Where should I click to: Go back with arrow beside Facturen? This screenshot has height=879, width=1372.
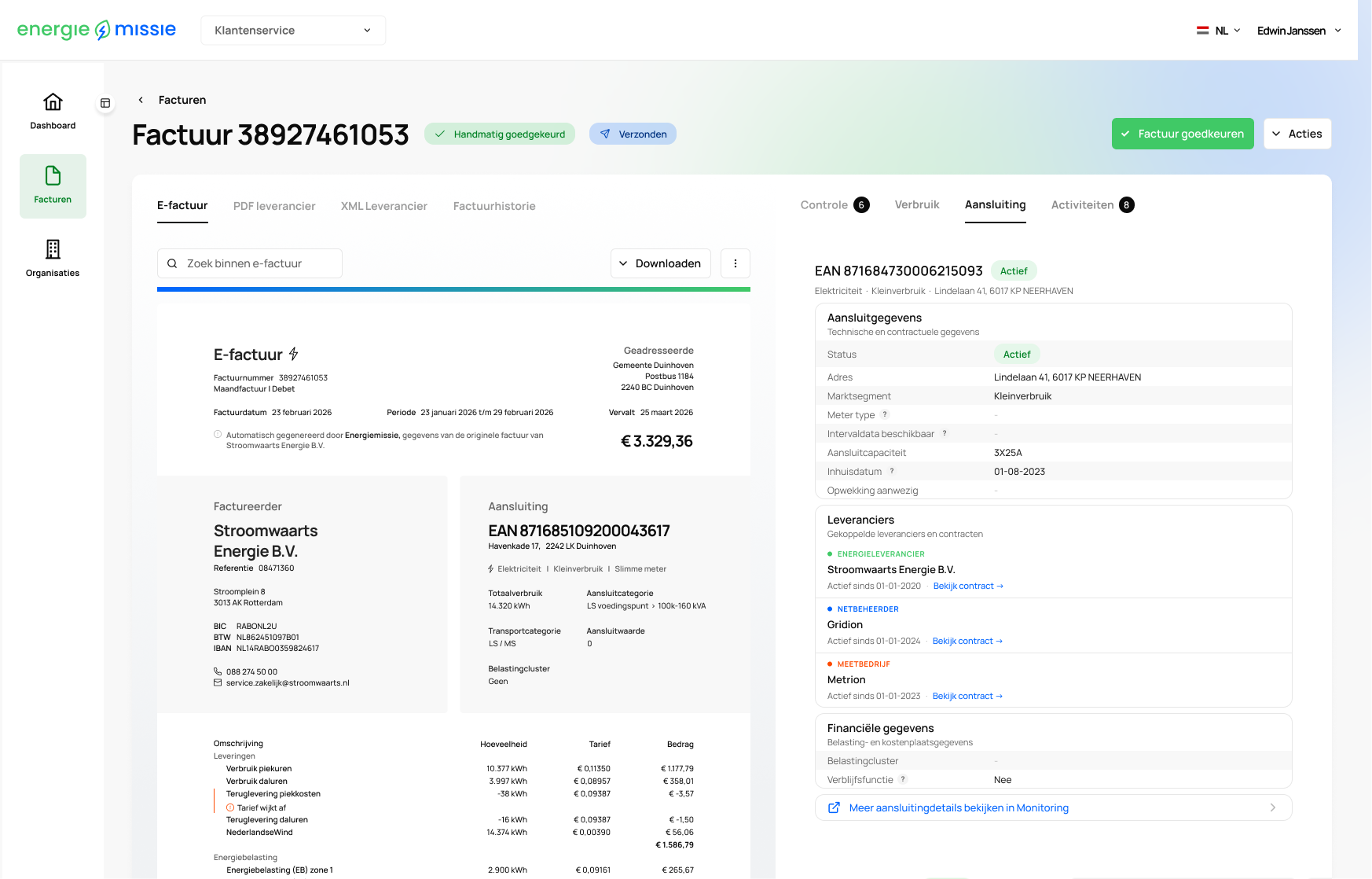tap(141, 100)
